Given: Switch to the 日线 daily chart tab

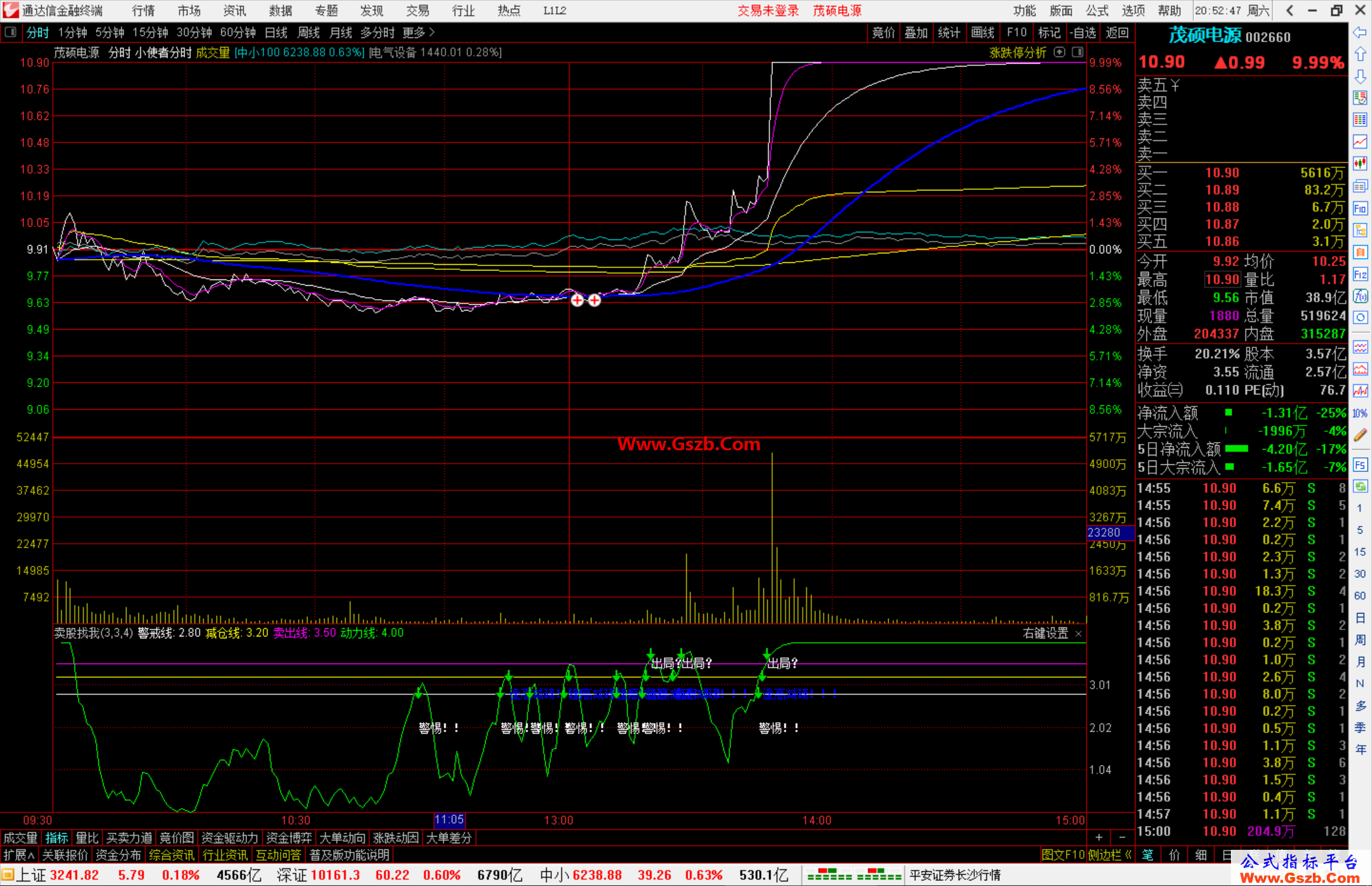Looking at the screenshot, I should tap(276, 32).
